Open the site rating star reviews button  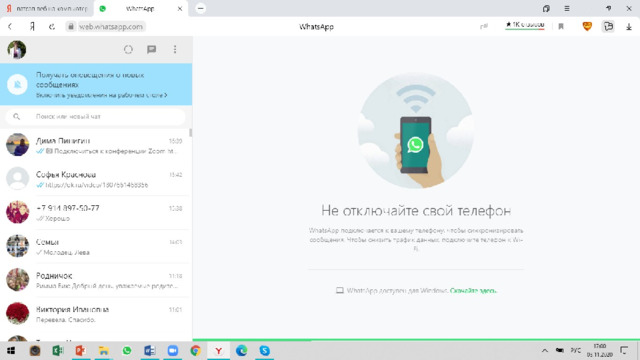[x=525, y=25]
